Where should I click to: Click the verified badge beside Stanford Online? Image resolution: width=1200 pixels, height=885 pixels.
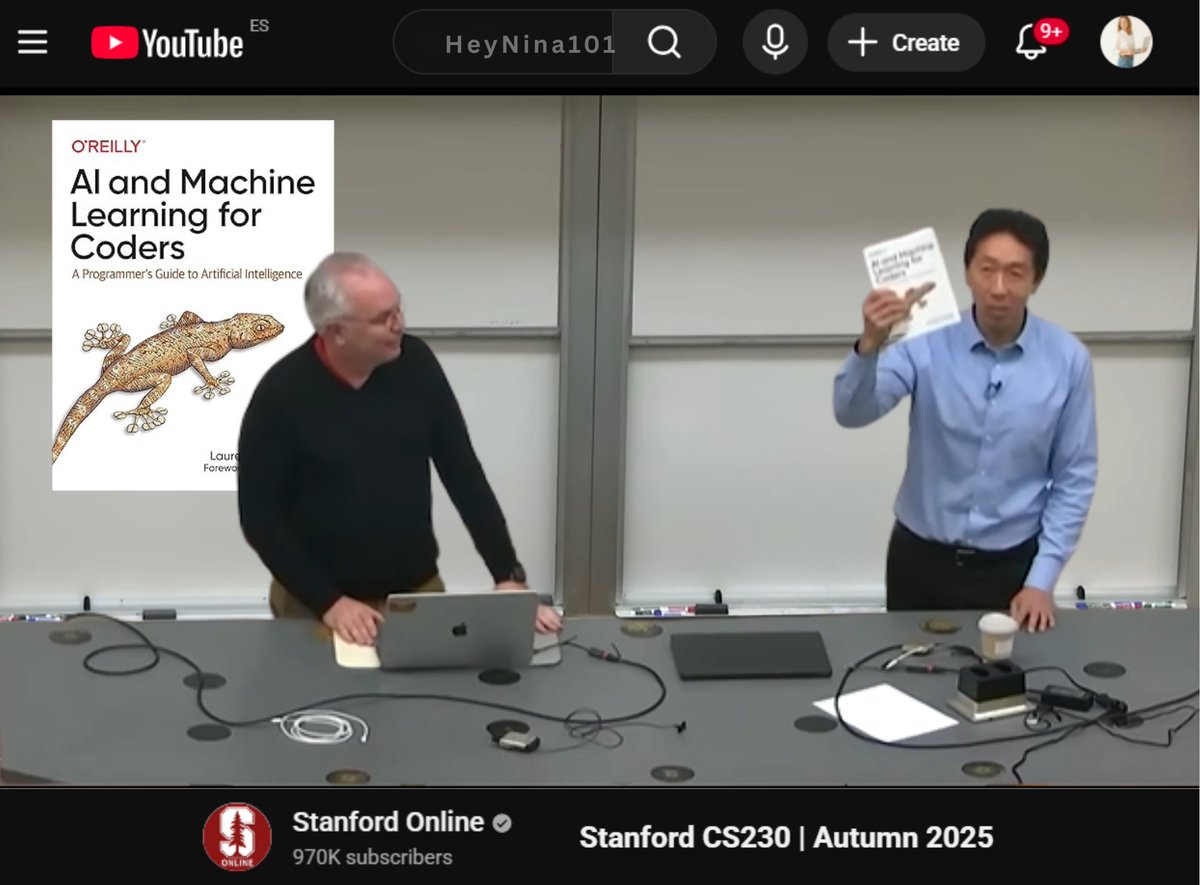tap(502, 823)
